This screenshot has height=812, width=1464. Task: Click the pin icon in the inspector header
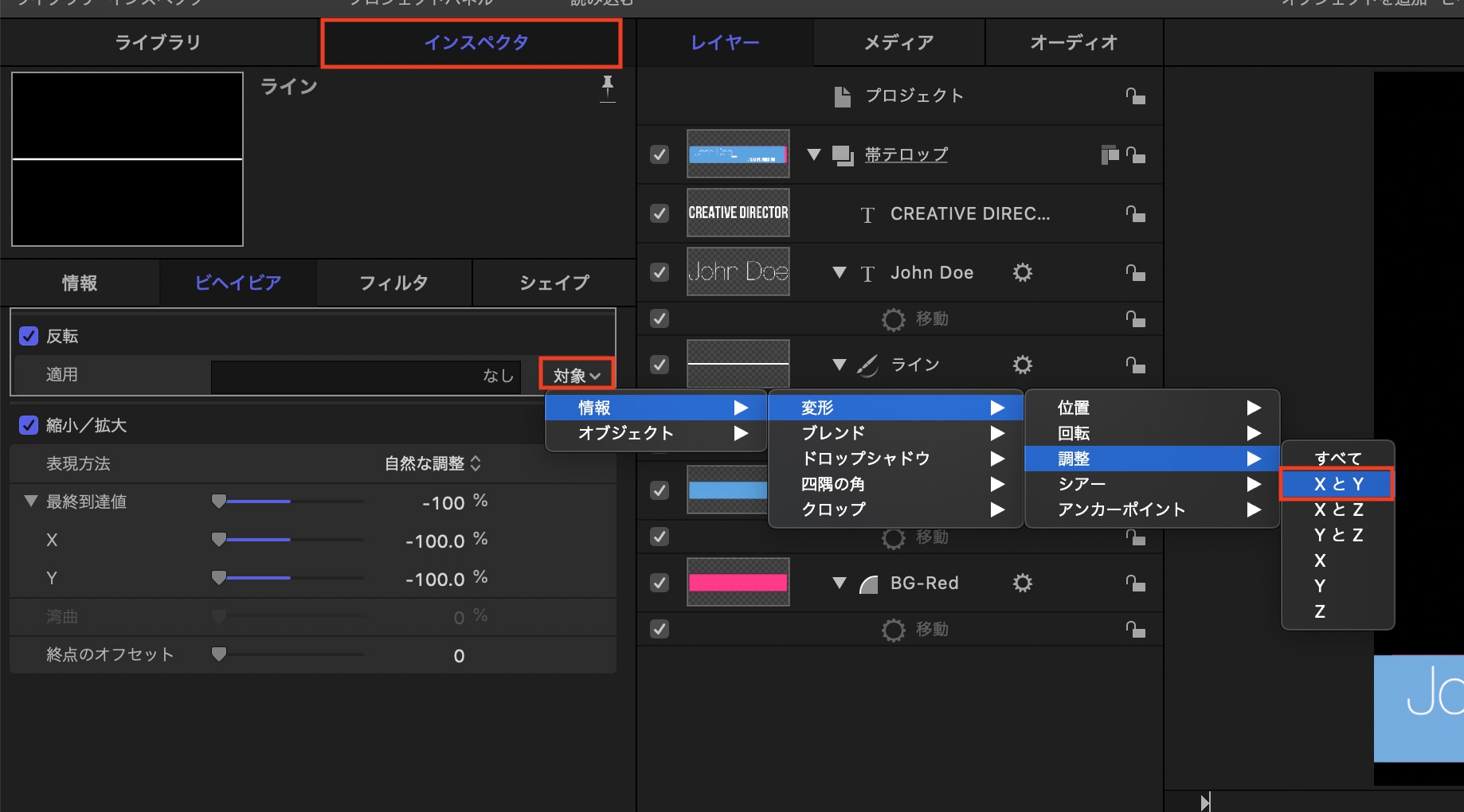tap(608, 88)
